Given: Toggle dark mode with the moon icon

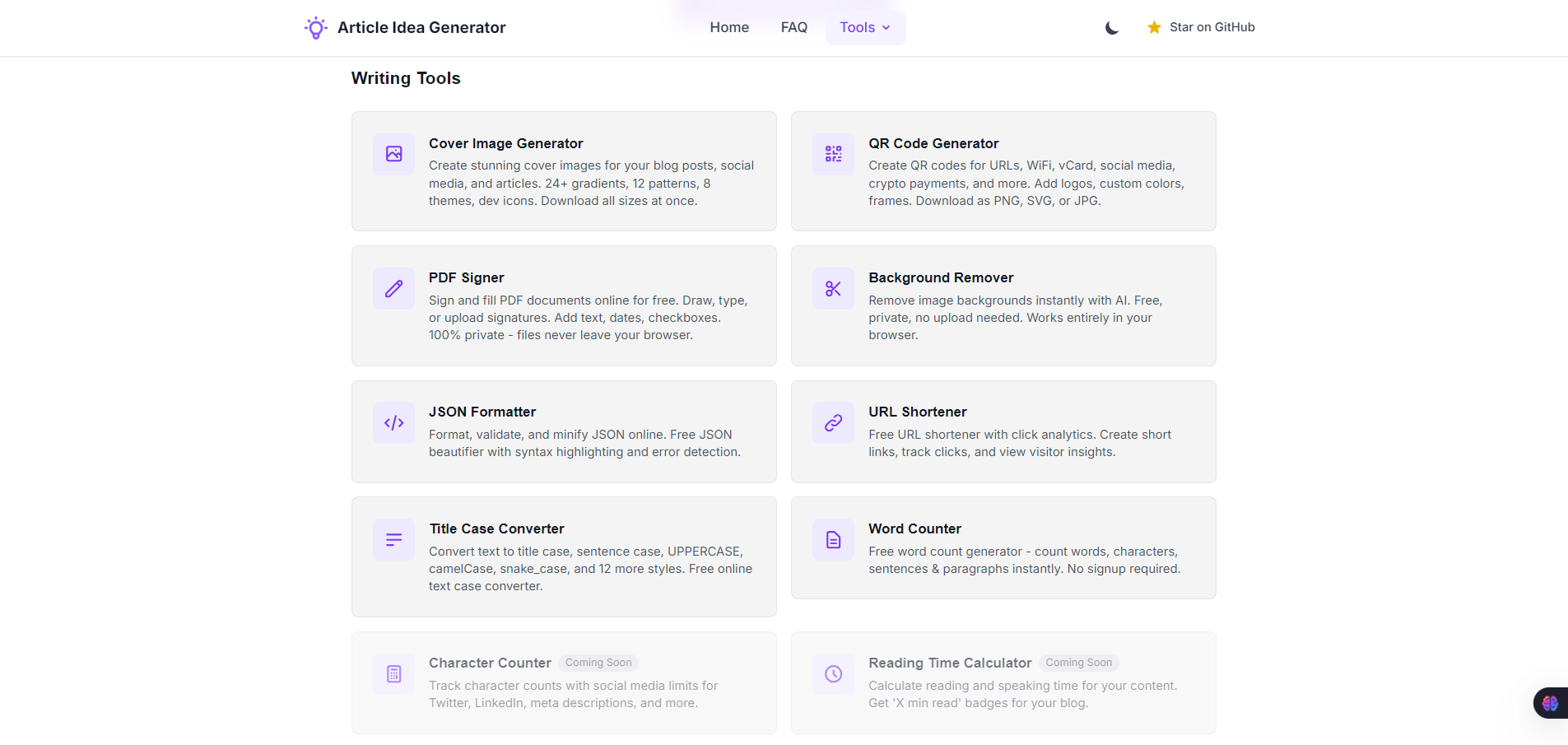Looking at the screenshot, I should click(1111, 27).
